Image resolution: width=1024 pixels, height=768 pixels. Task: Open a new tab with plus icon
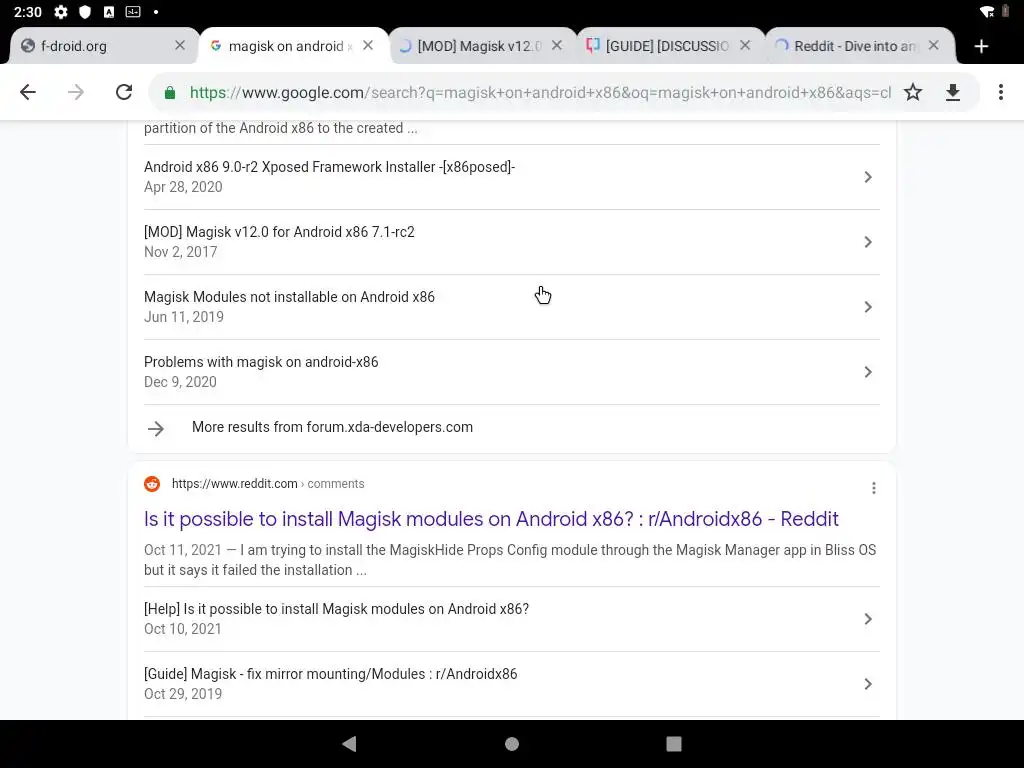pyautogui.click(x=981, y=46)
